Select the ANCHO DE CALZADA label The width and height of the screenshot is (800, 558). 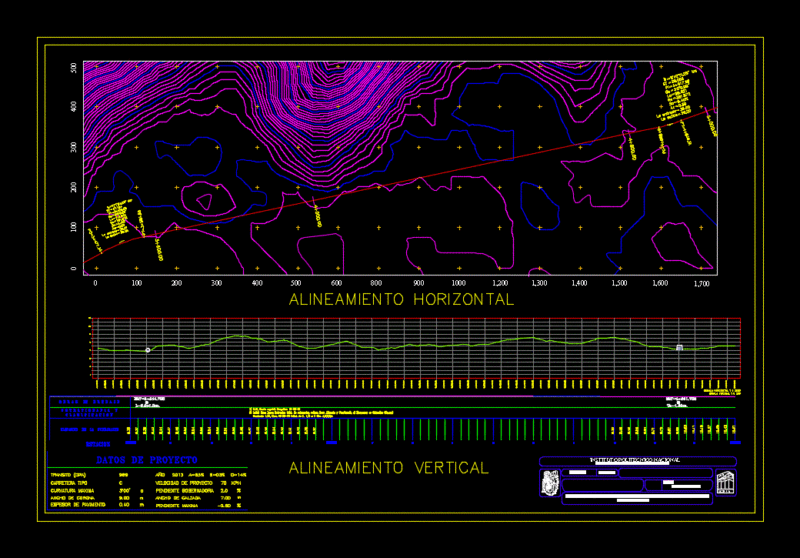coord(178,498)
